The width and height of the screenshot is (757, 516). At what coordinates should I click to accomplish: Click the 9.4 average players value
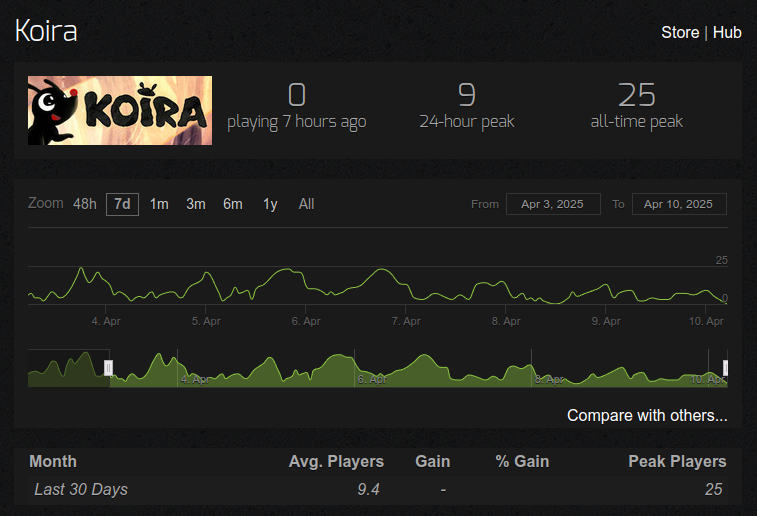point(368,489)
